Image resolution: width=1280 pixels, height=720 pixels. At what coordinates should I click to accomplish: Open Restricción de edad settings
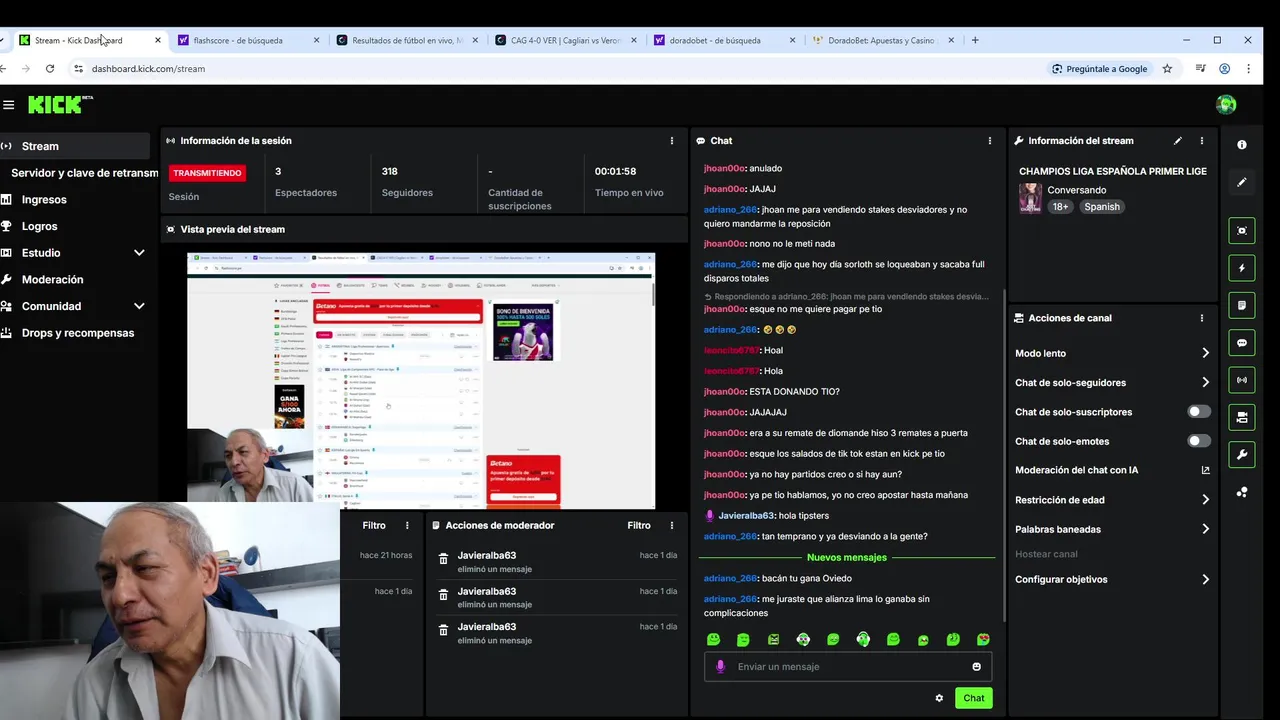coord(1112,500)
